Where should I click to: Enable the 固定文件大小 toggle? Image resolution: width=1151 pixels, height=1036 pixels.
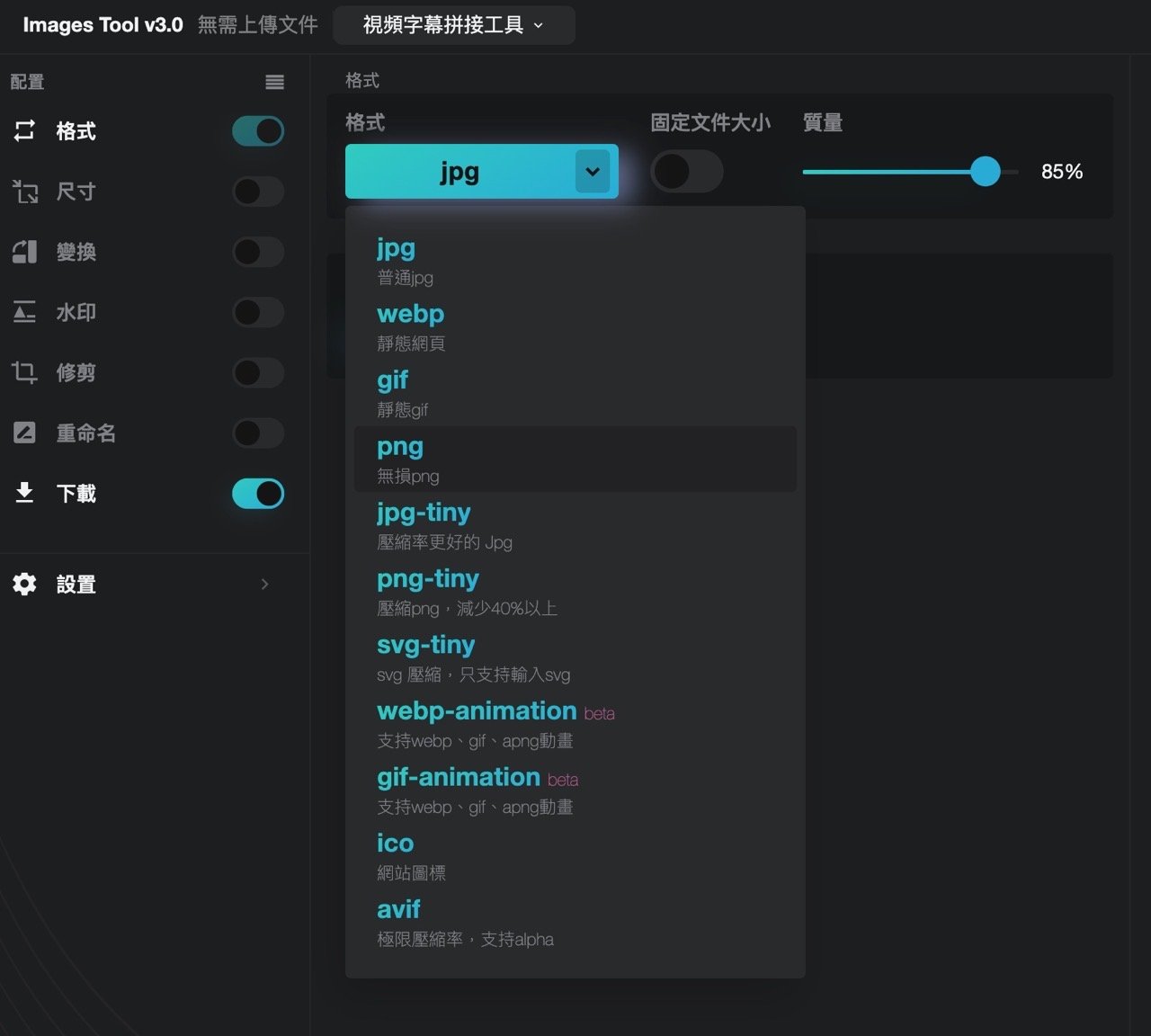coord(687,171)
